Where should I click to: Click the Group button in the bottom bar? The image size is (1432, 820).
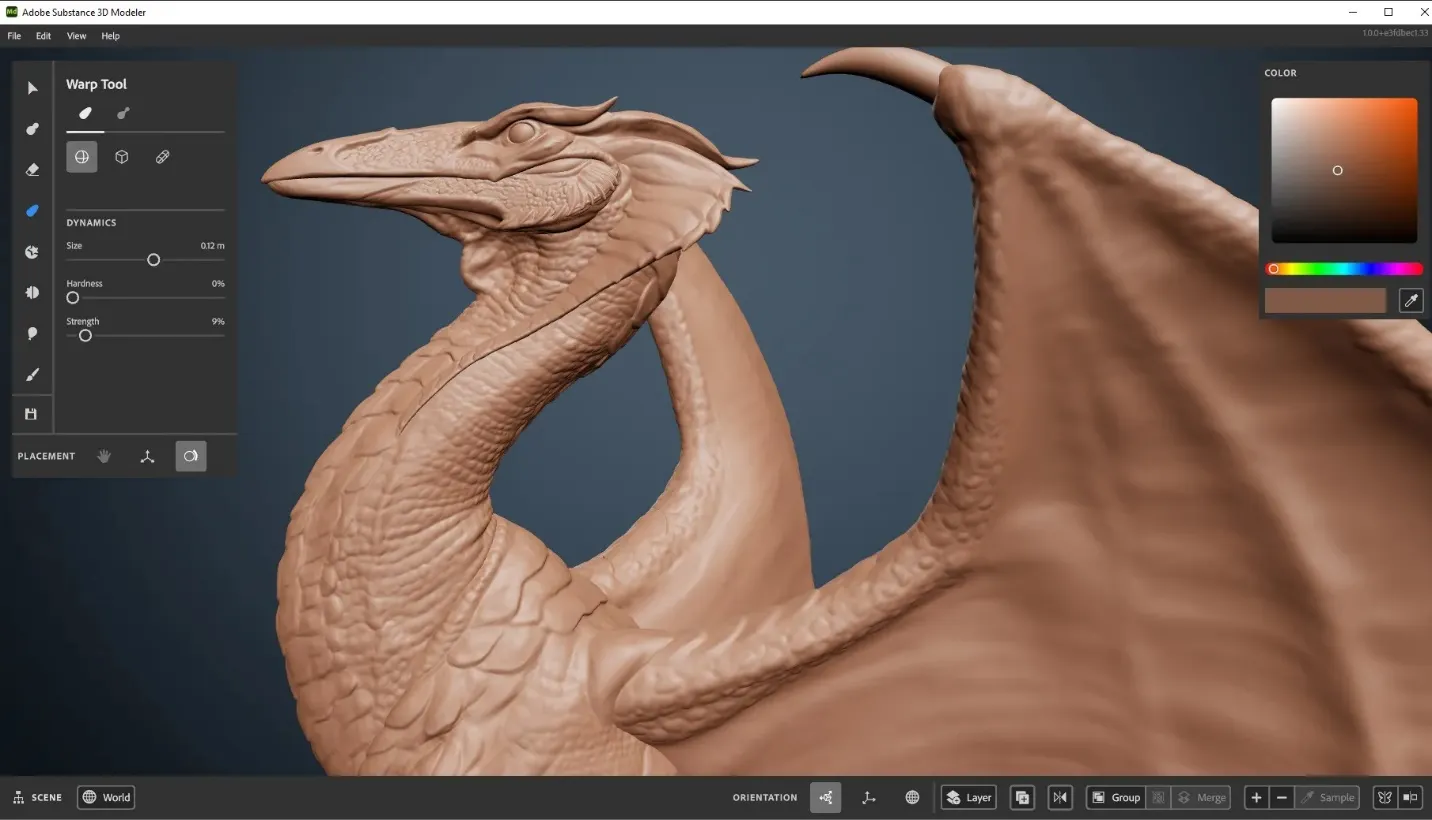pos(1115,797)
